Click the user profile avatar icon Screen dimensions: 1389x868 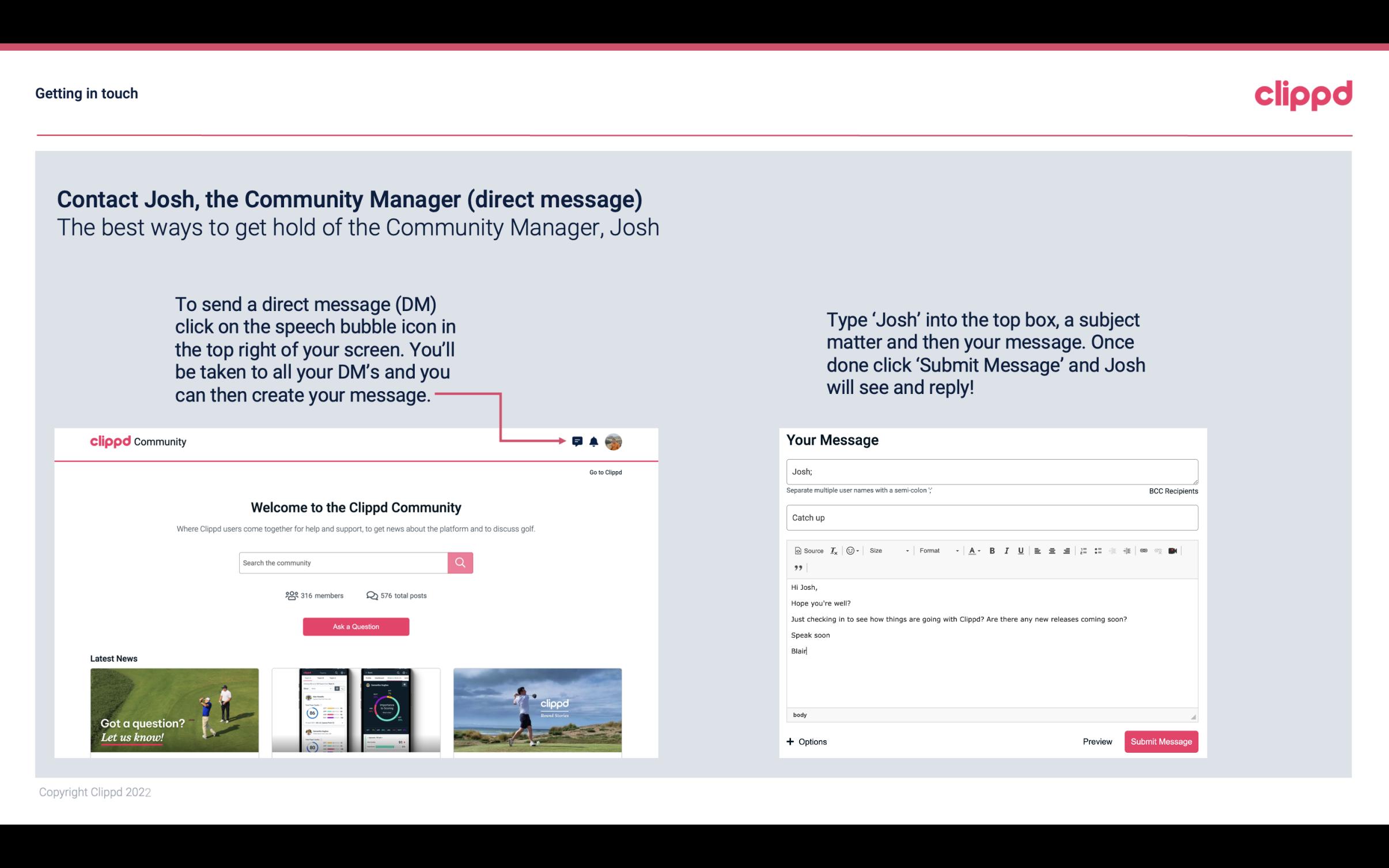[614, 442]
